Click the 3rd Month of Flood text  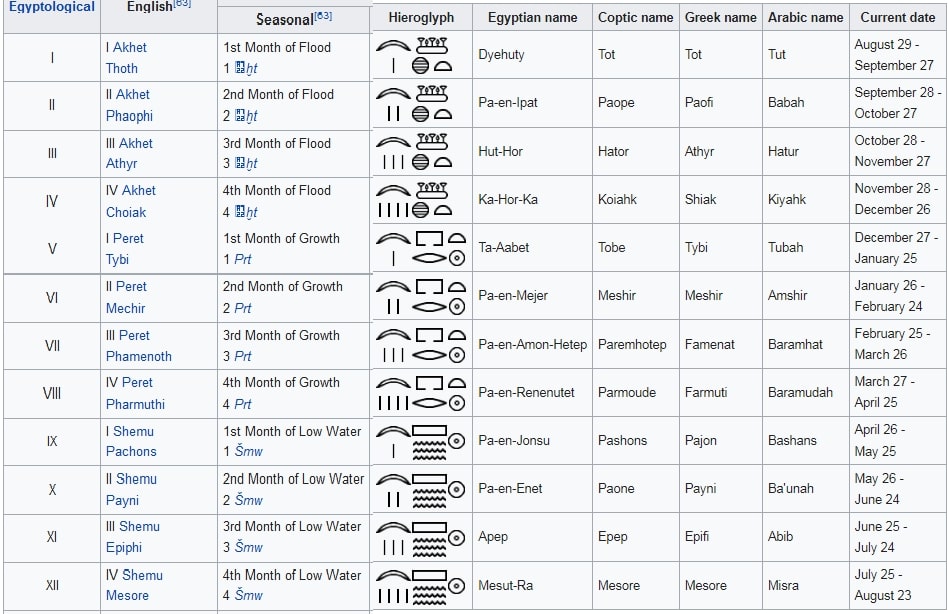277,144
